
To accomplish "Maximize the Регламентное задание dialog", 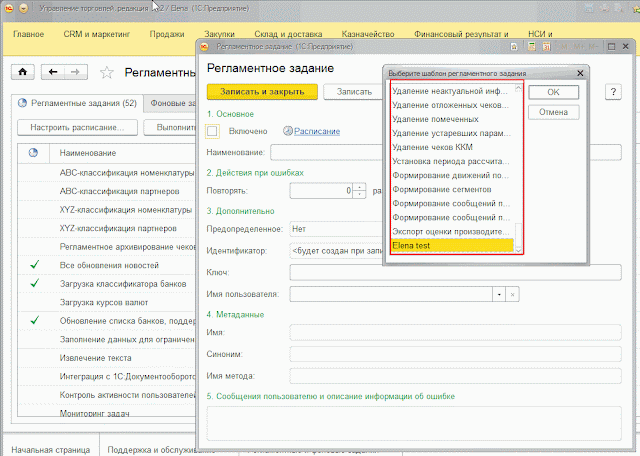I will click(611, 47).
